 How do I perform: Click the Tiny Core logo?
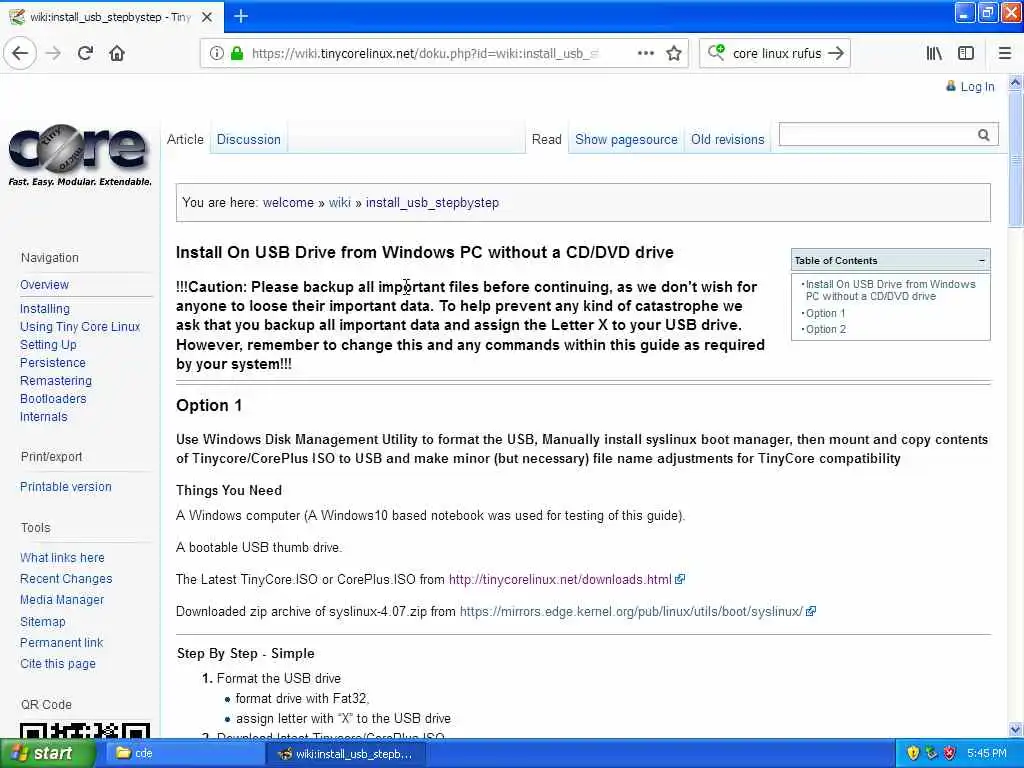click(80, 155)
